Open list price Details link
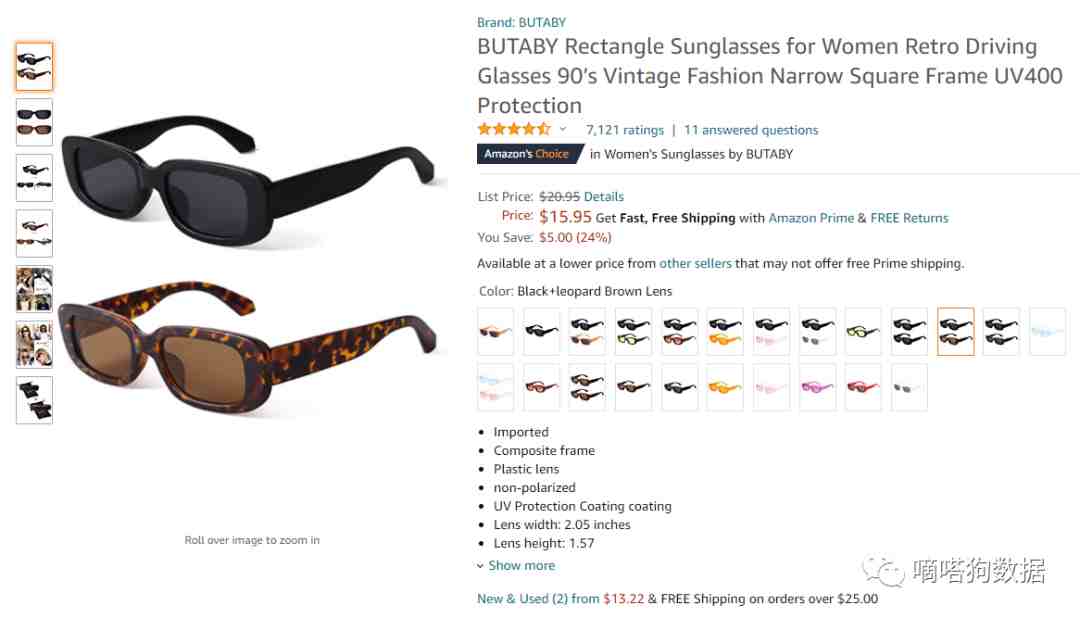The width and height of the screenshot is (1080, 618). coord(603,196)
